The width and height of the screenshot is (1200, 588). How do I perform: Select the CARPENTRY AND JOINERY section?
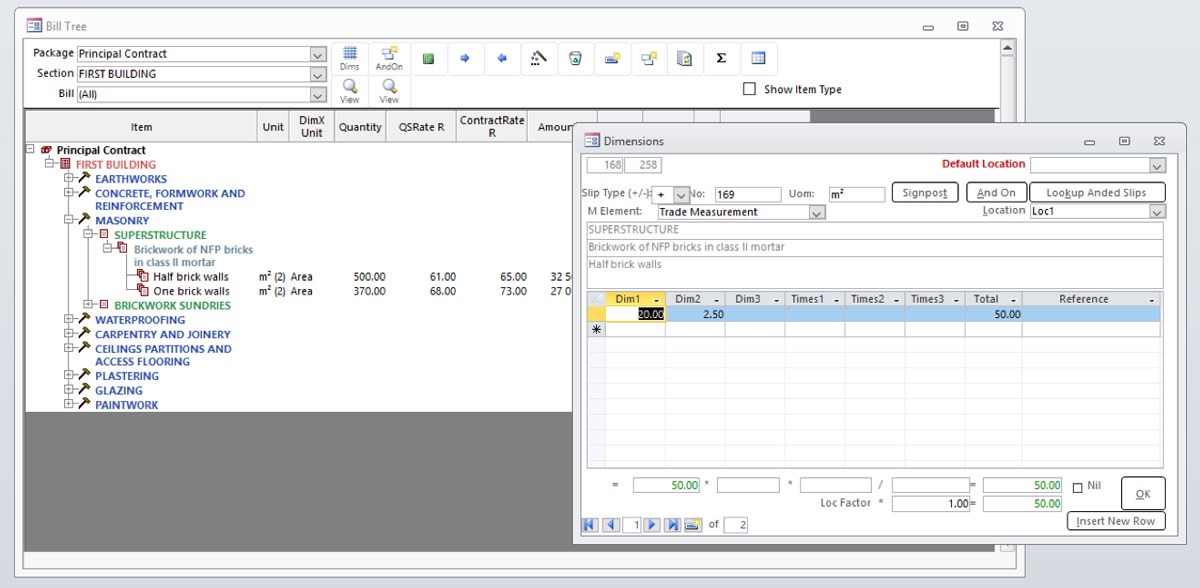click(x=163, y=334)
